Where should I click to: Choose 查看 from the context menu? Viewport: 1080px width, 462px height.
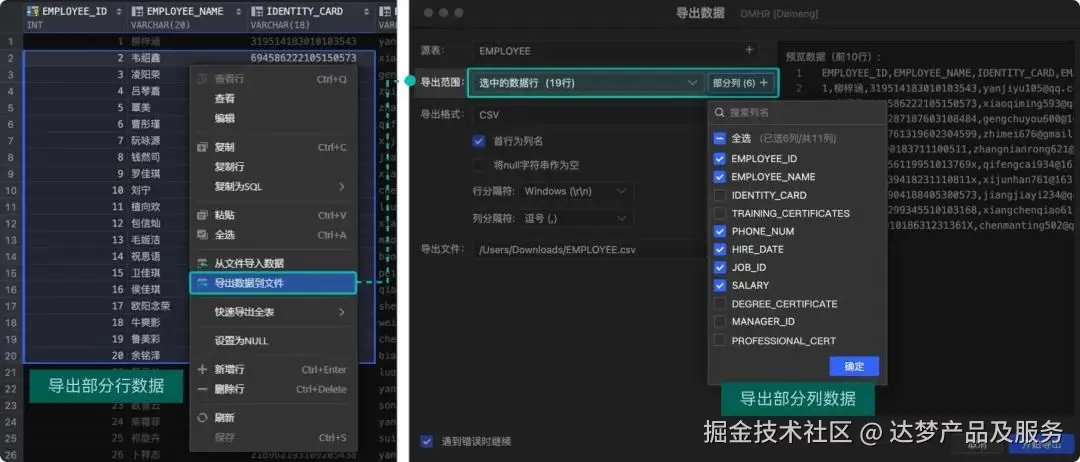point(225,98)
